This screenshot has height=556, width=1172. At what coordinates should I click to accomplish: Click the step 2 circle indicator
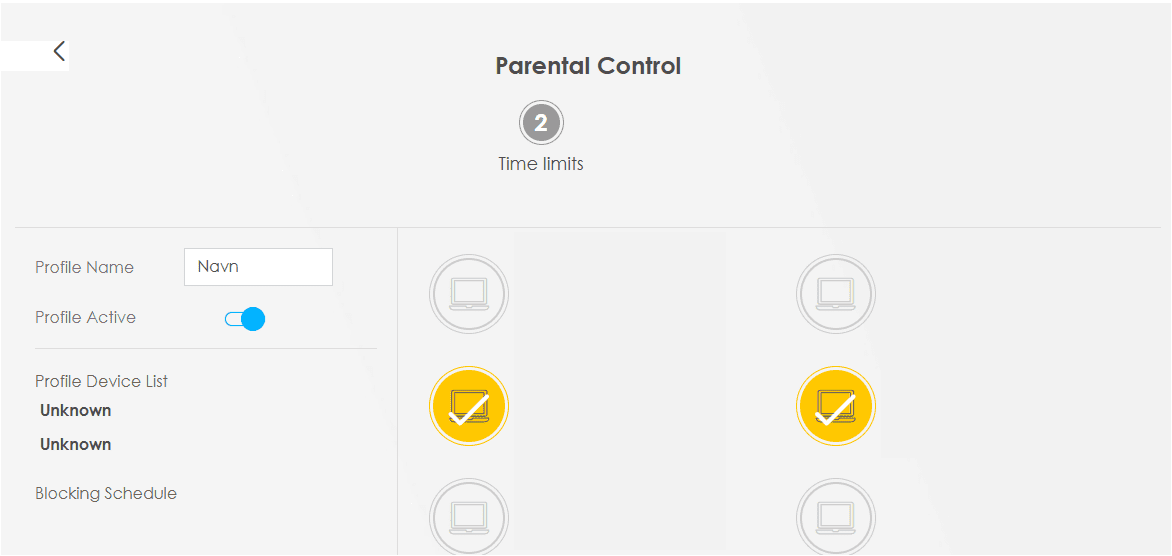pyautogui.click(x=541, y=123)
